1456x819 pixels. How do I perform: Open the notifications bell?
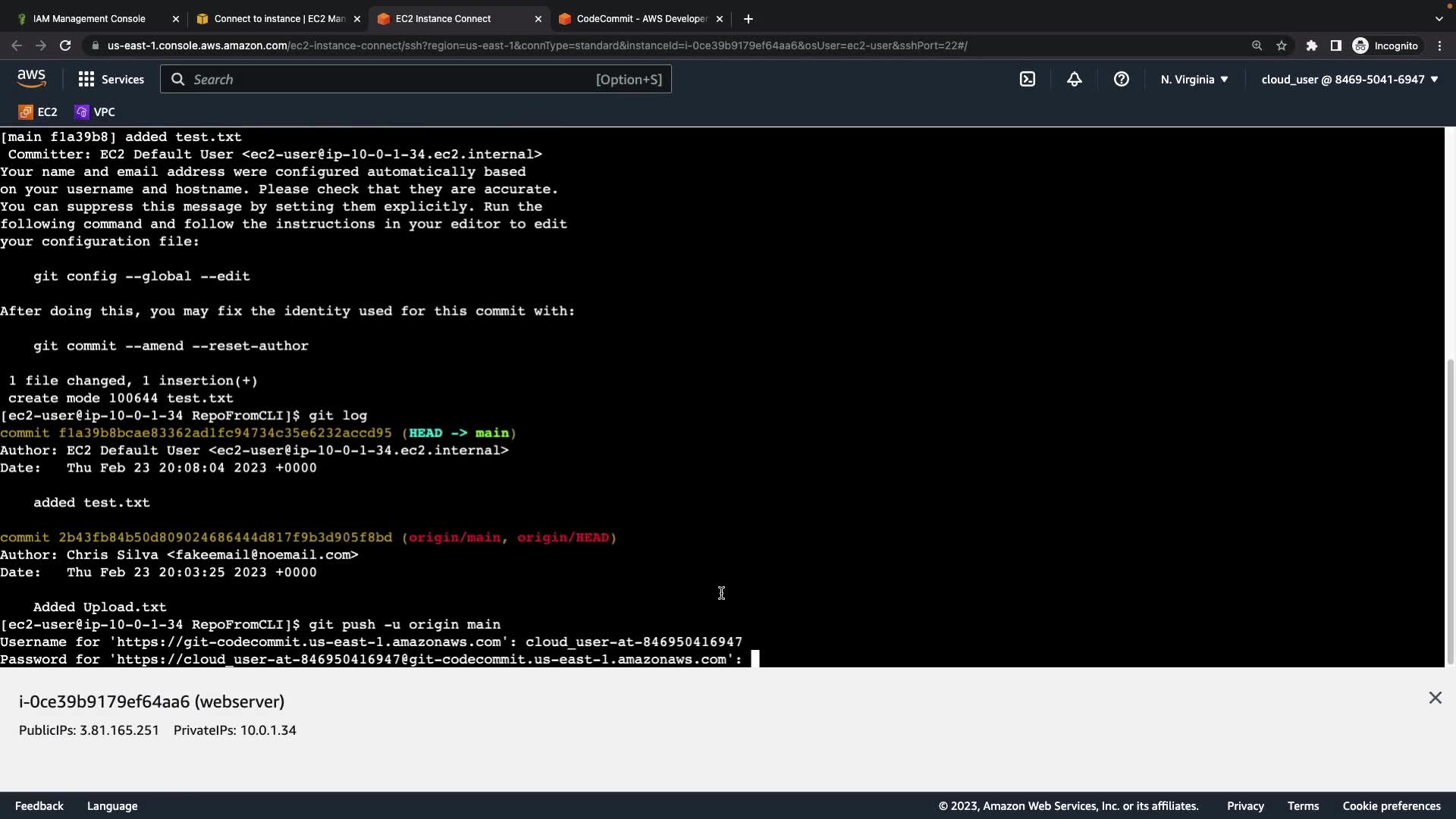1075,79
